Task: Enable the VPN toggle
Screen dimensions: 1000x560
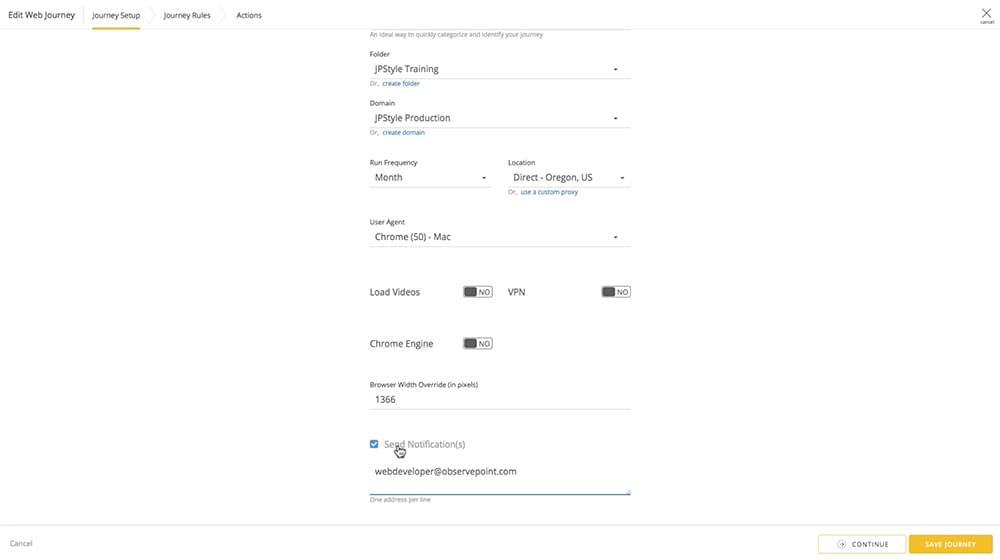Action: 615,292
